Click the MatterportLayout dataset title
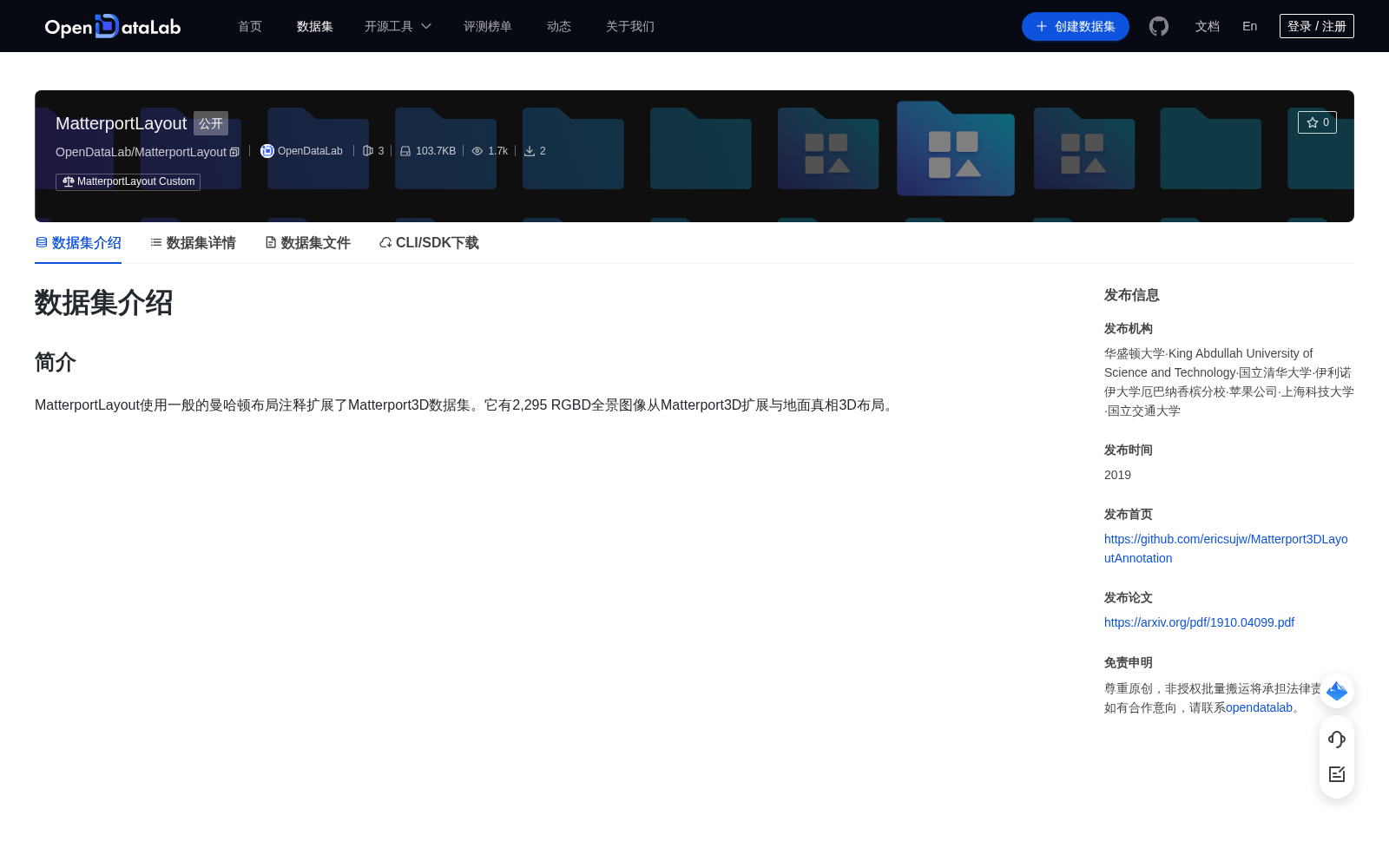Screen dimensions: 1389x868 pos(121,123)
